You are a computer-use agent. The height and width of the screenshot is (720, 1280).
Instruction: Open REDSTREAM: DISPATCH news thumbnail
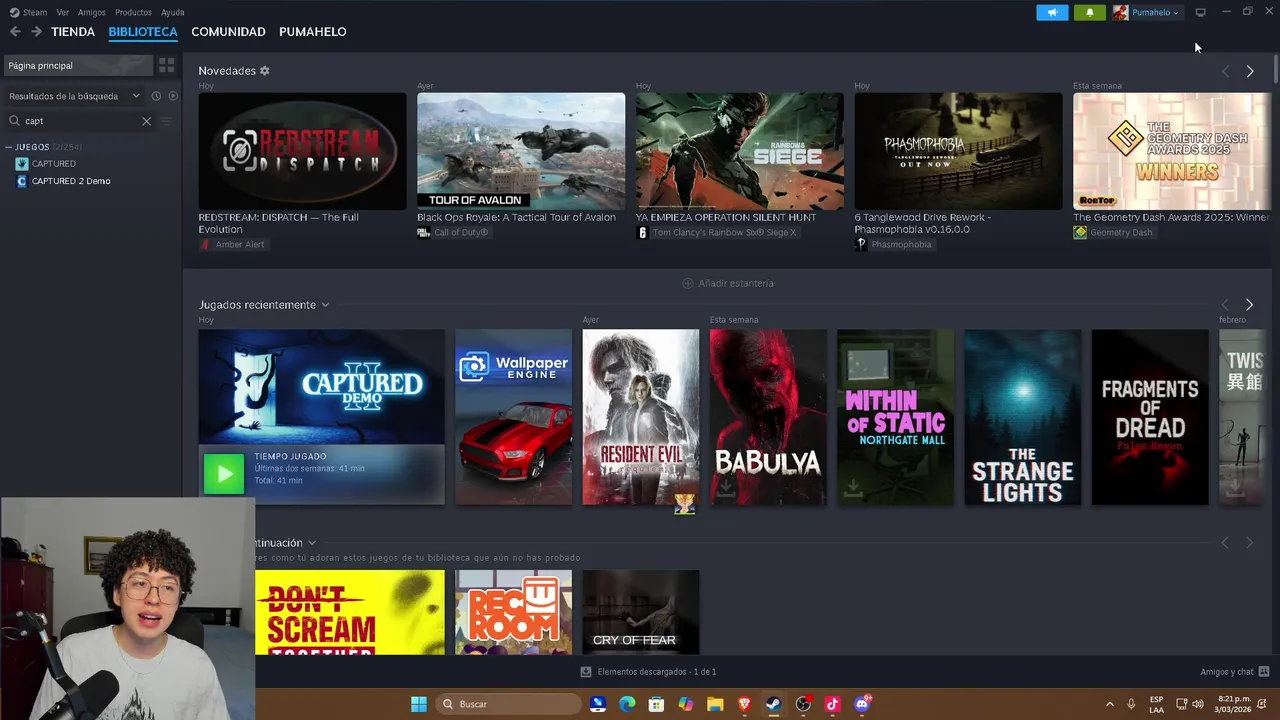coord(302,151)
